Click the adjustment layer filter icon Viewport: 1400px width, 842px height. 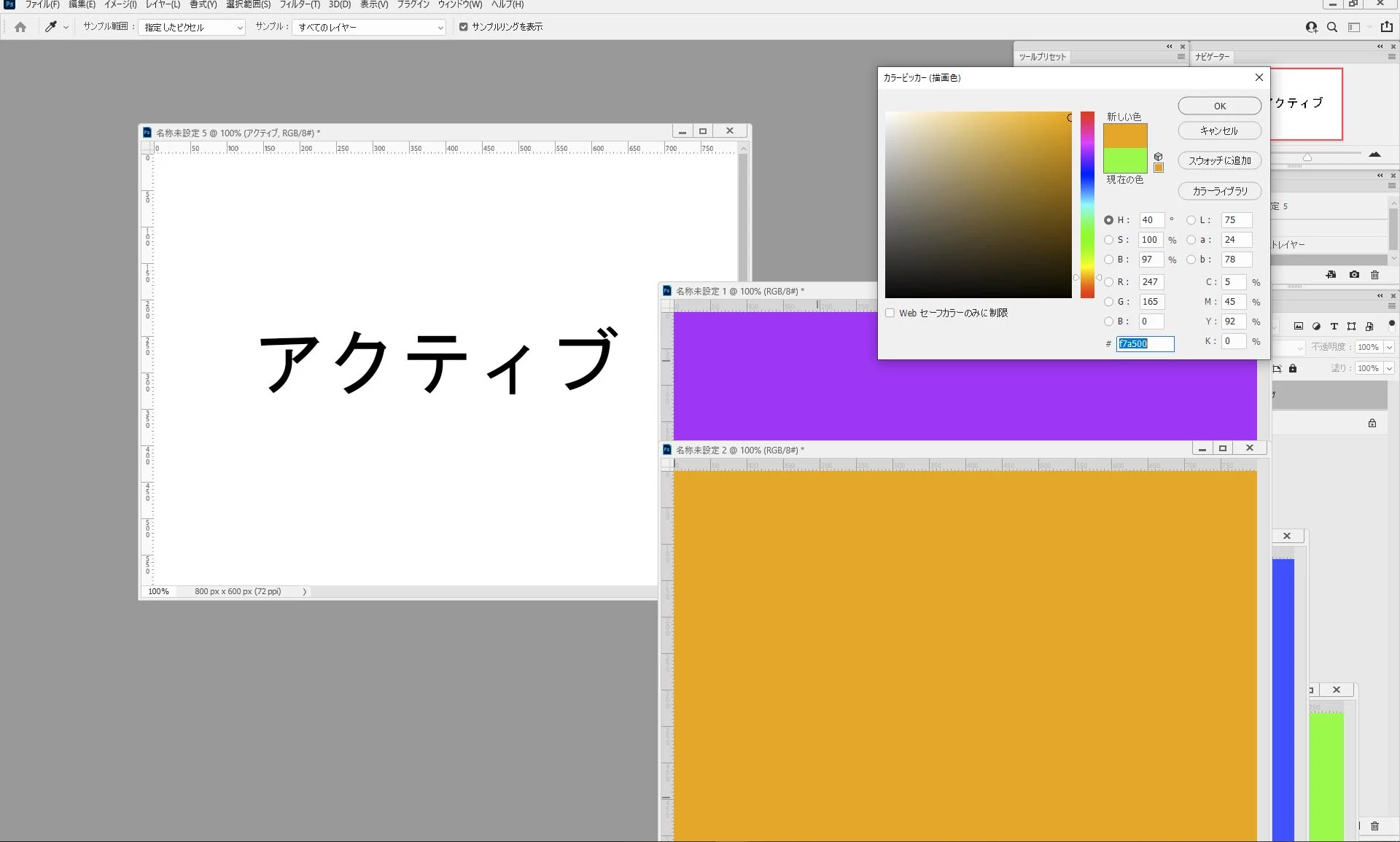click(x=1316, y=327)
